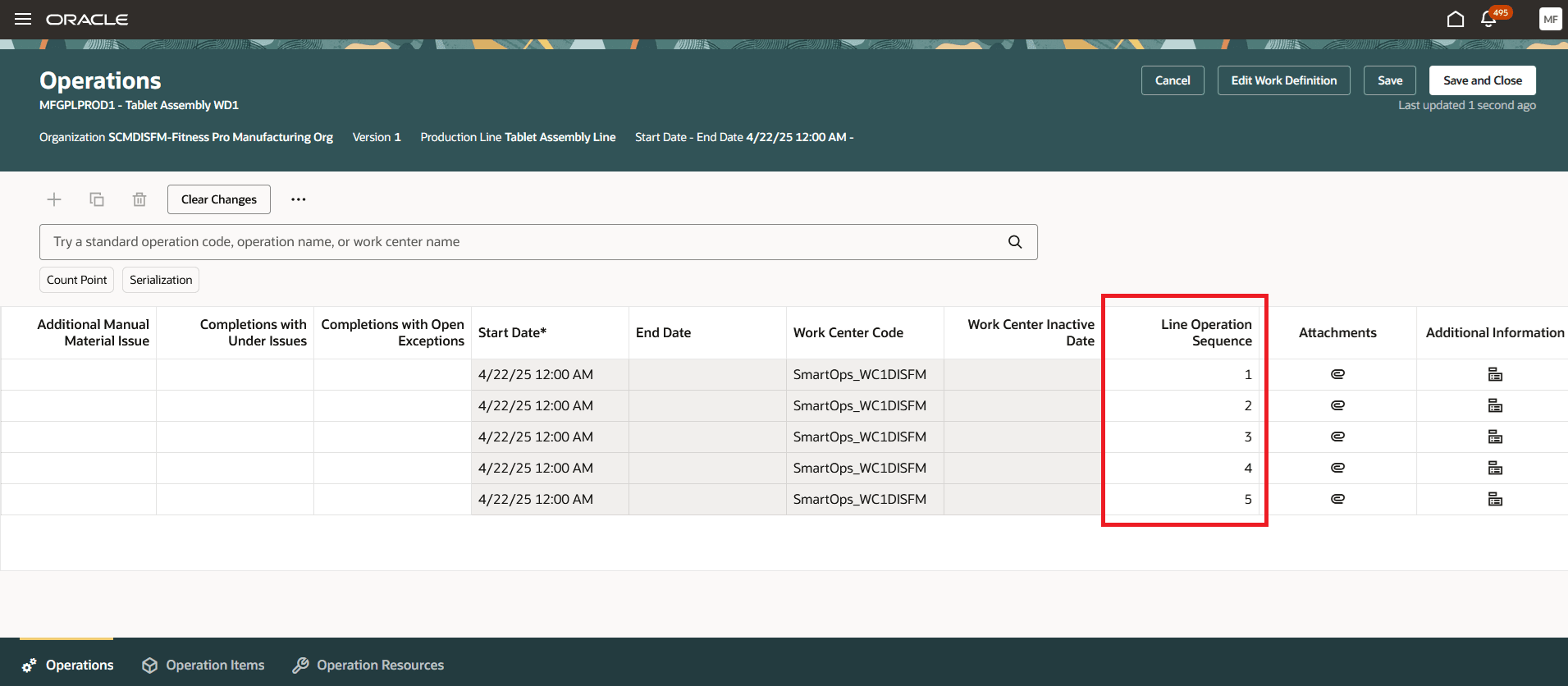Toggle the Count Point filter chip
The height and width of the screenshot is (686, 1568).
[x=76, y=280]
